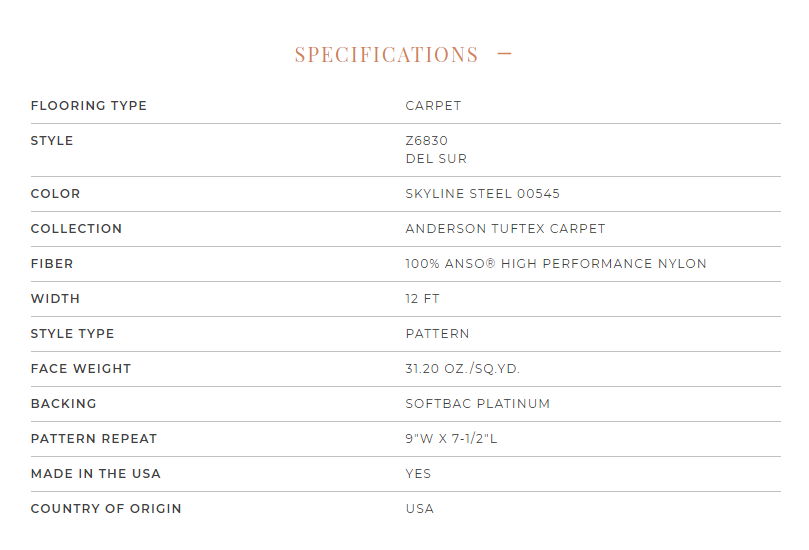Select the Flooring Type label
The height and width of the screenshot is (550, 809).
89,106
